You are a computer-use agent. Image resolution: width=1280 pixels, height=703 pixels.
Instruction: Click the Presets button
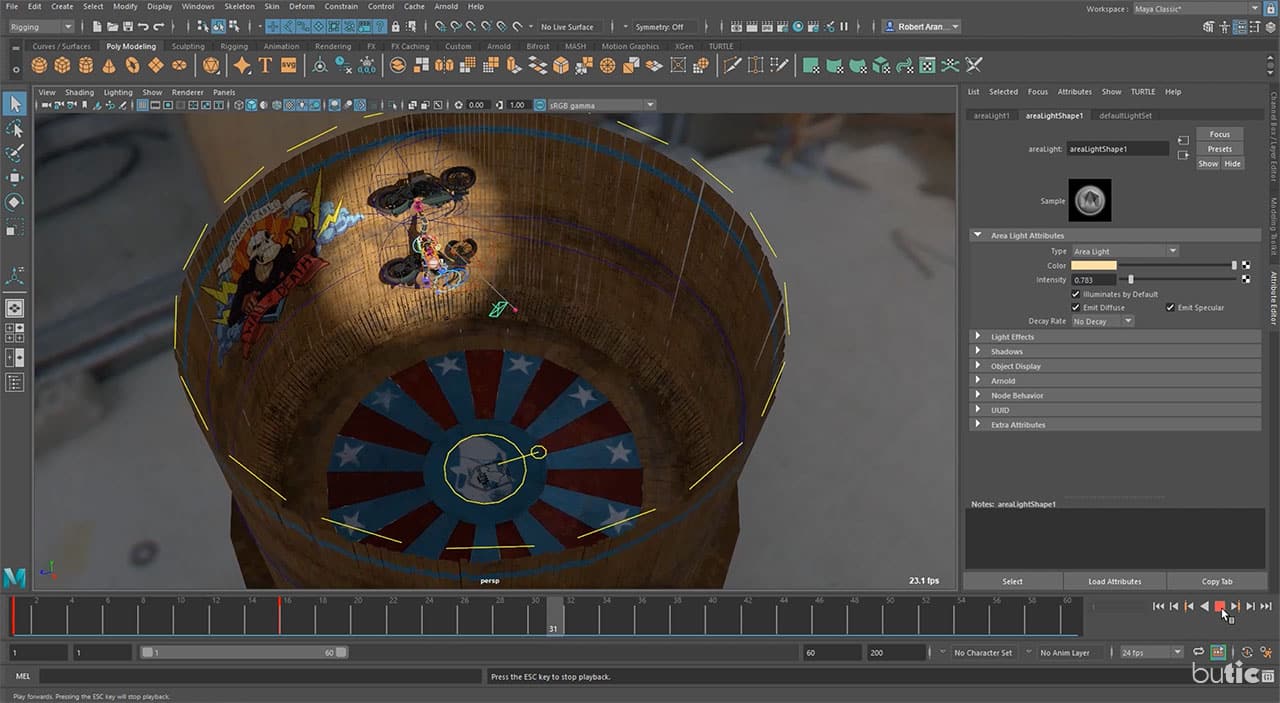click(1219, 149)
